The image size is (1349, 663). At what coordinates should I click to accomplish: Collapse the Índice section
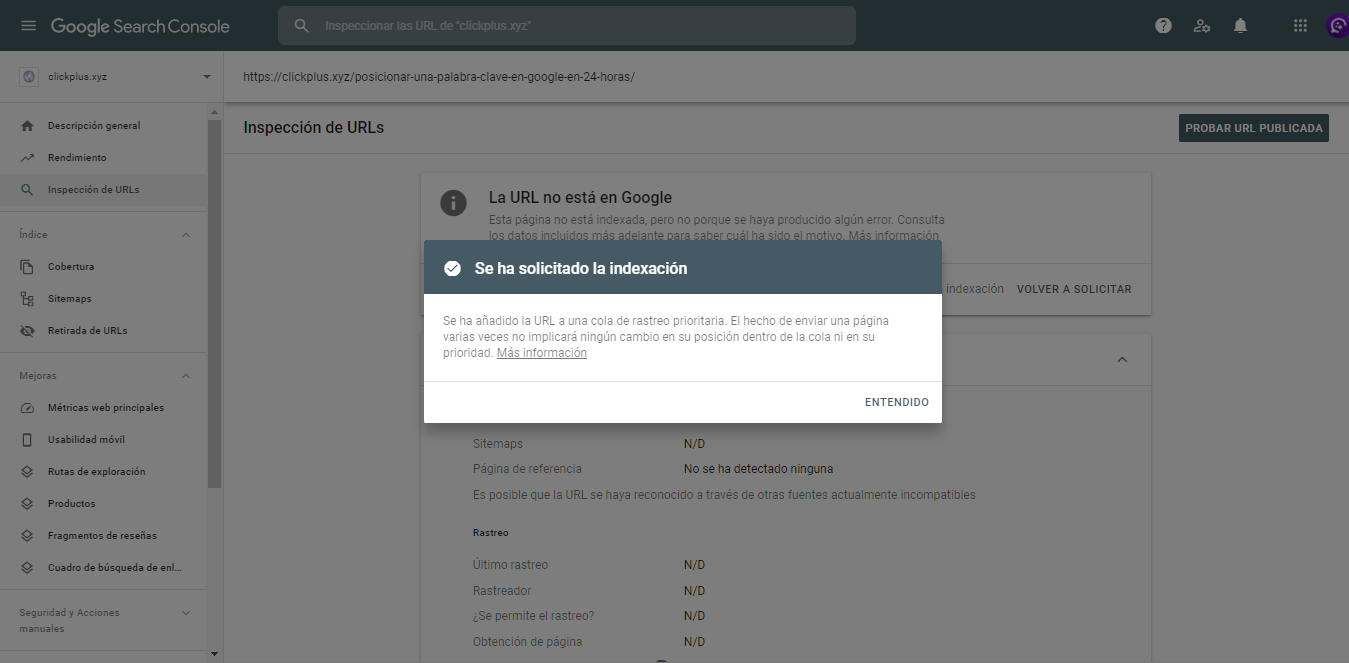coord(185,233)
